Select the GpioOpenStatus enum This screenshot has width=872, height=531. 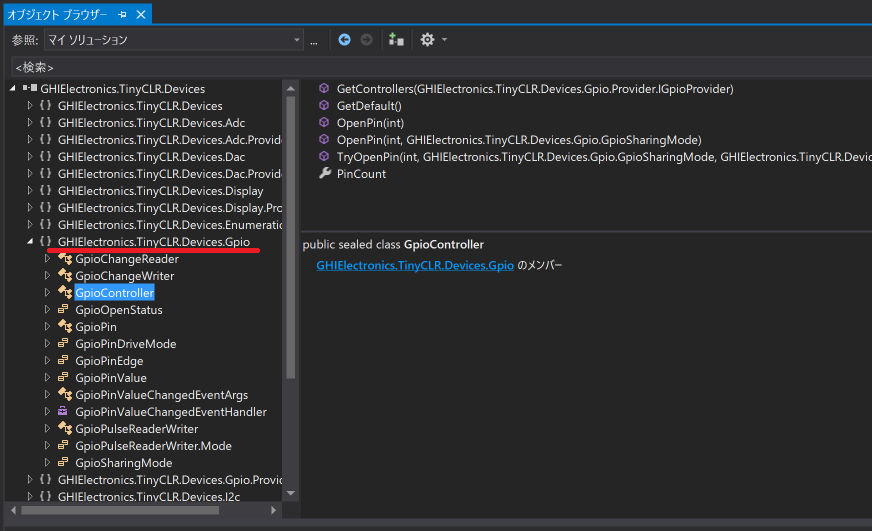tap(119, 310)
